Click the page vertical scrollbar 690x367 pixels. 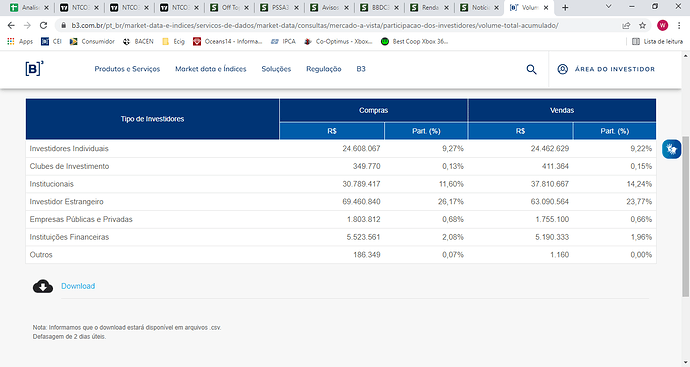(x=686, y=216)
